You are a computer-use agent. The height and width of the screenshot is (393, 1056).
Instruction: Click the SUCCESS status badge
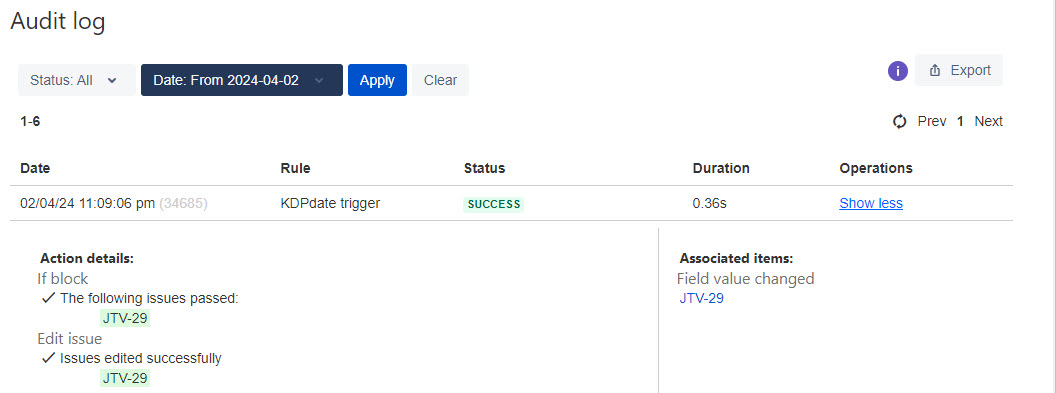click(x=494, y=204)
